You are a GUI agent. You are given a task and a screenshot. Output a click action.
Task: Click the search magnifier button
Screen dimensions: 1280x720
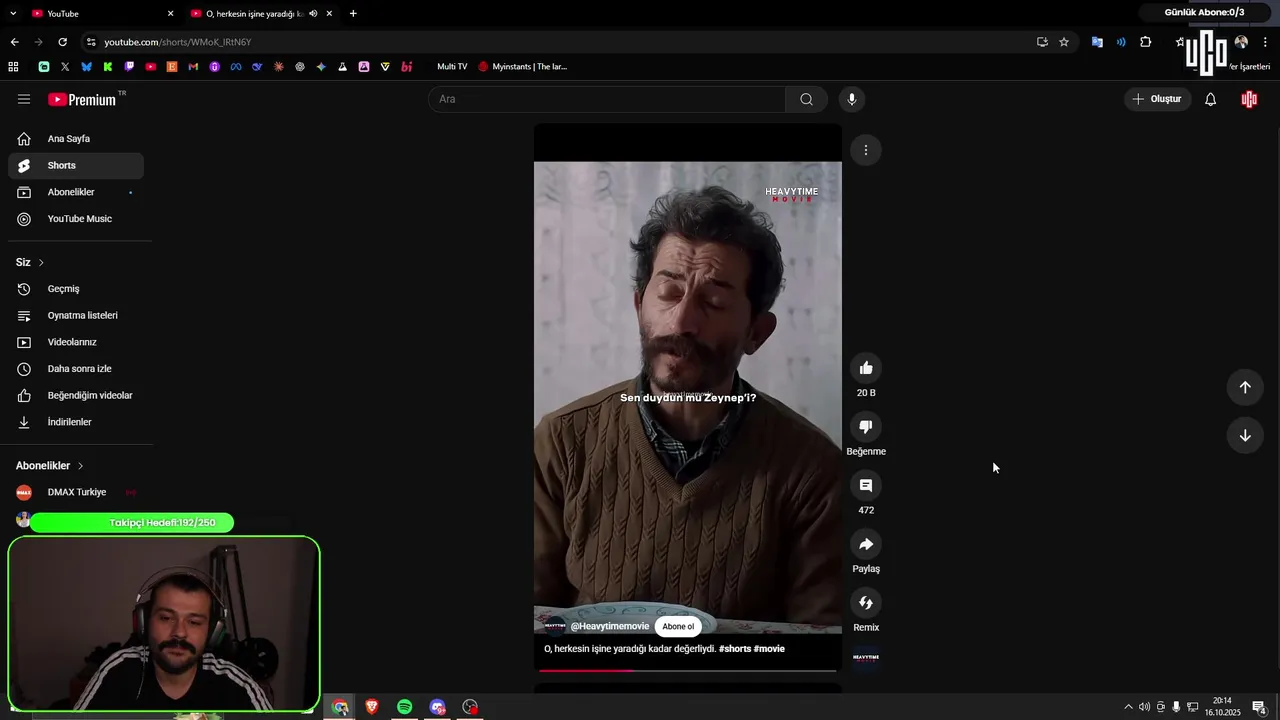click(x=806, y=99)
